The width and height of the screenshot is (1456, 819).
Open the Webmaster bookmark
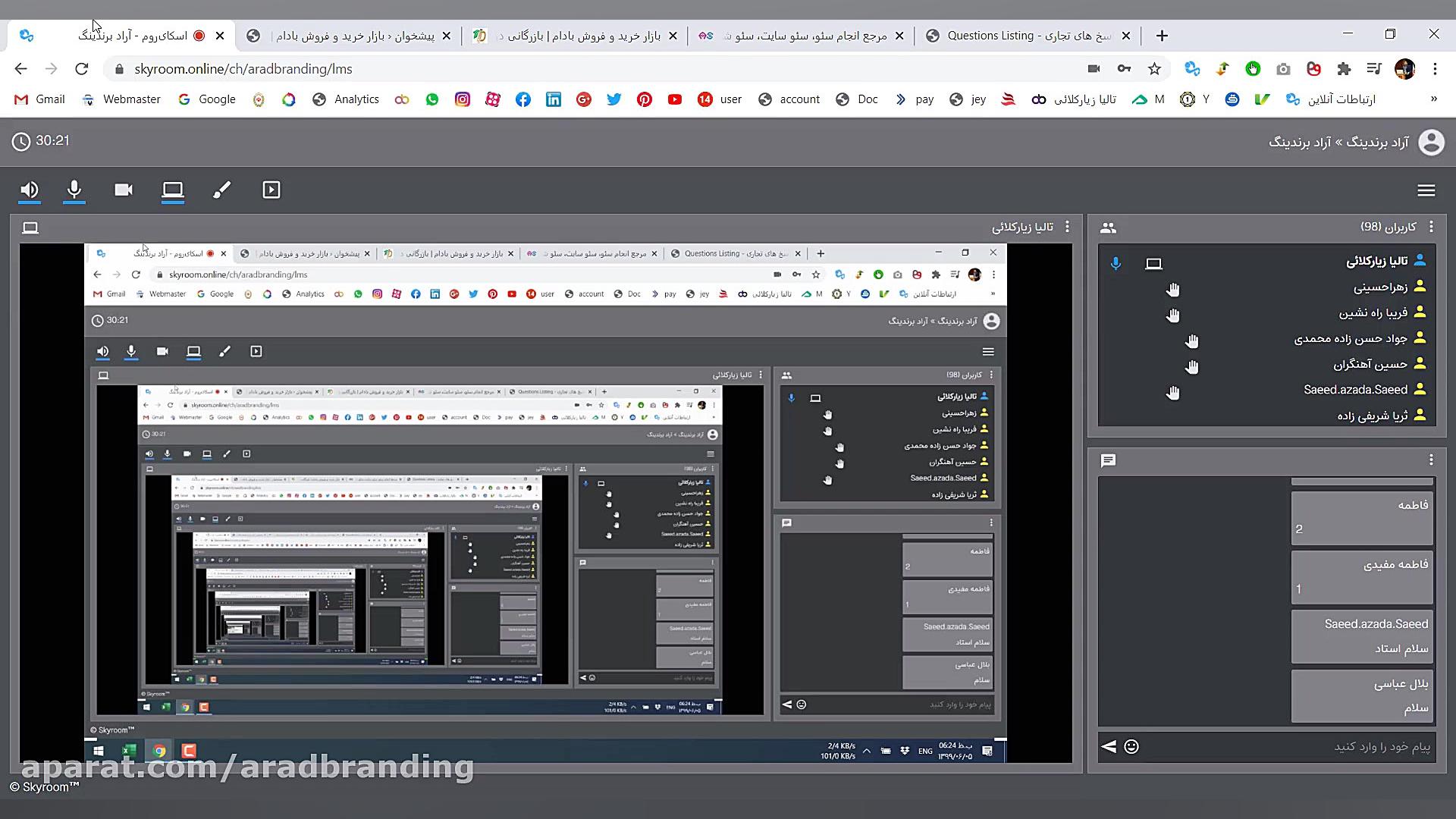click(x=122, y=99)
